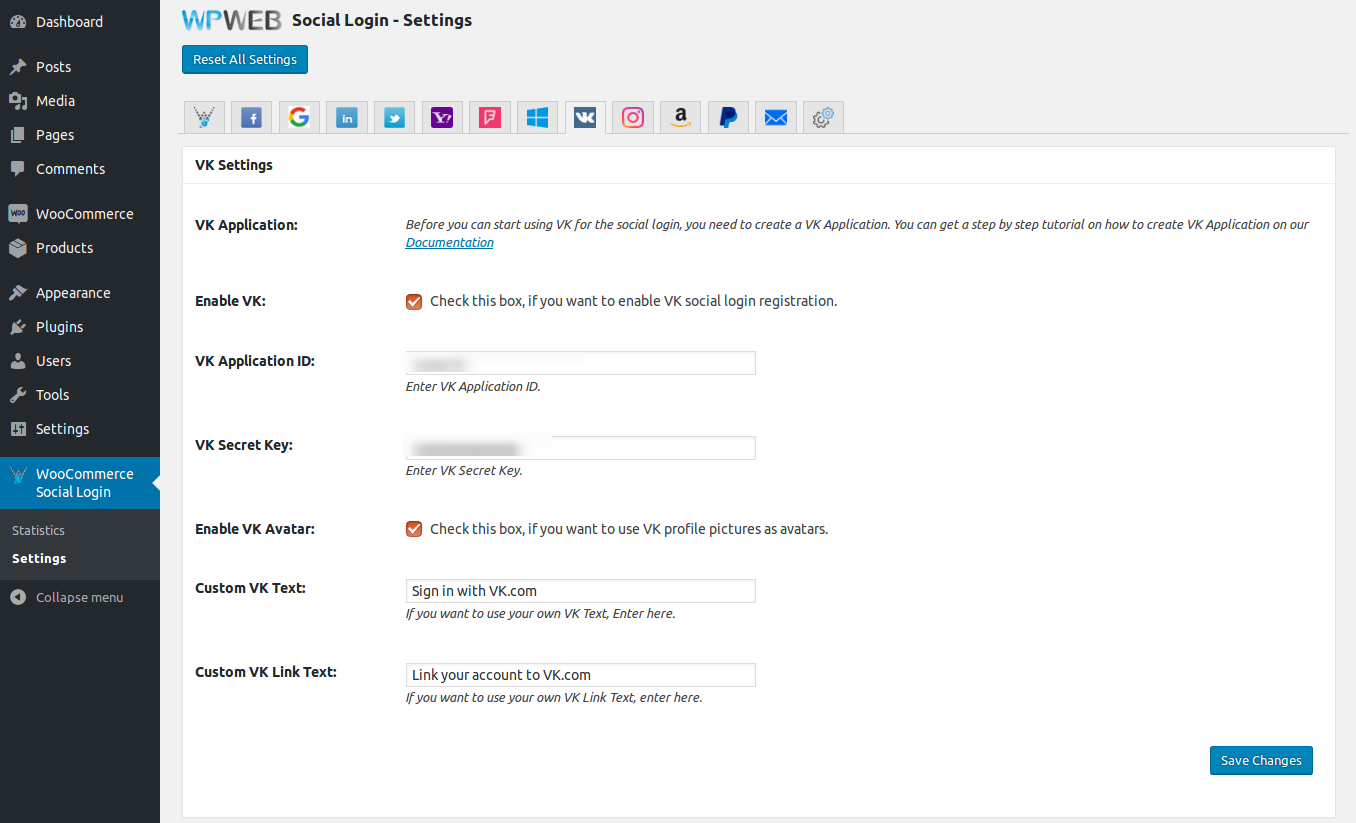Click the Custom VK Text field
The image size is (1356, 823).
(580, 591)
